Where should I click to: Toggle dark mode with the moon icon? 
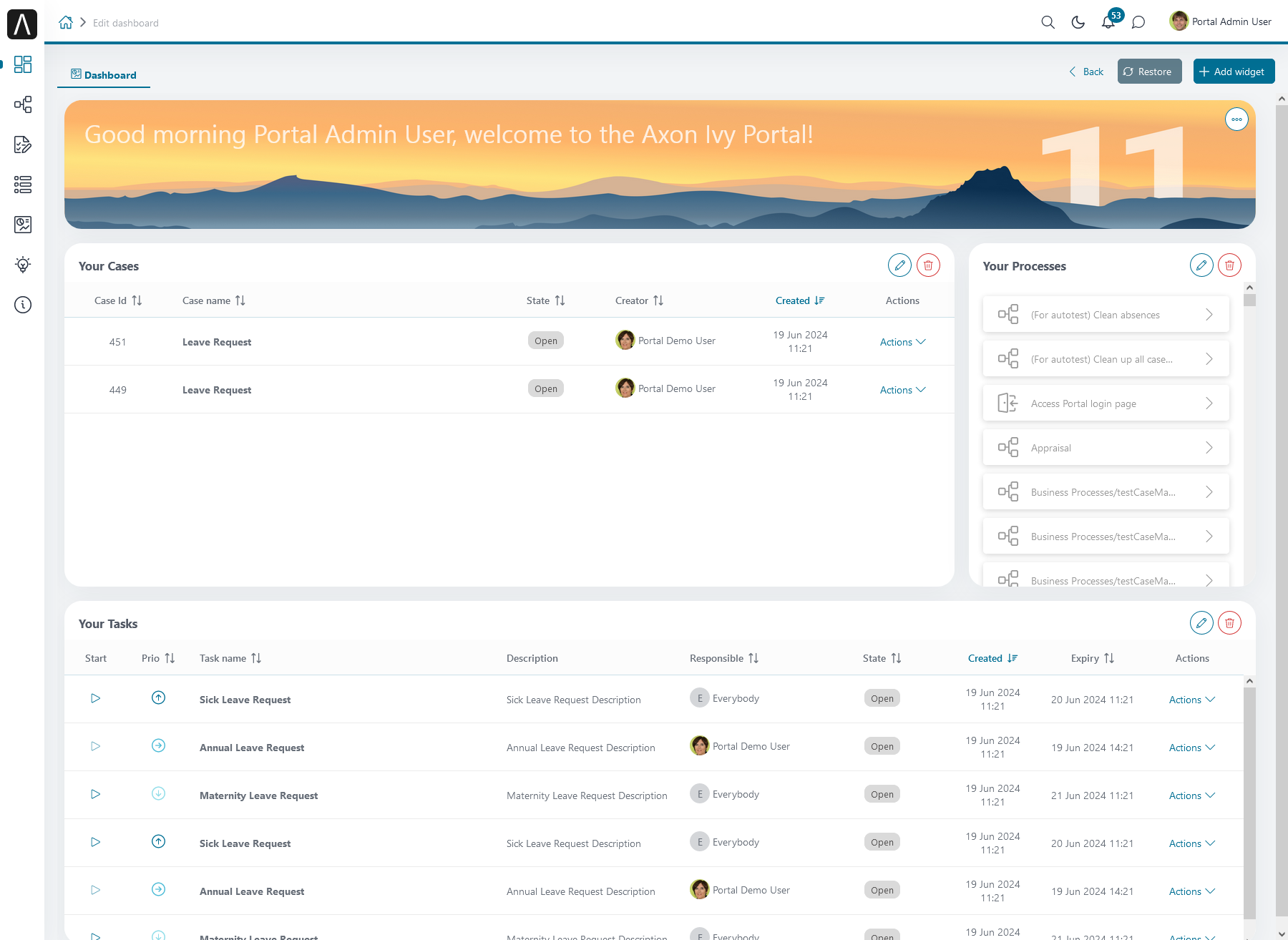click(1078, 22)
